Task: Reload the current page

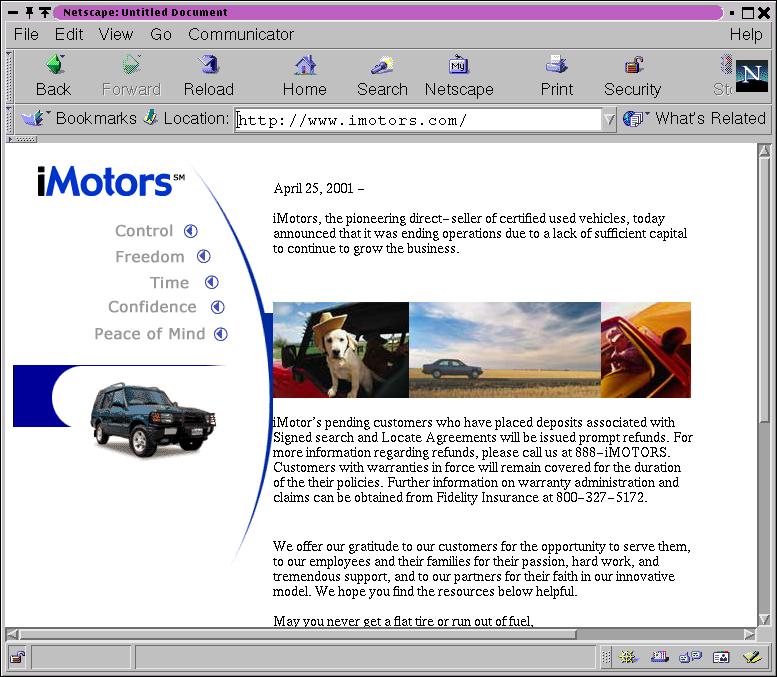Action: [209, 76]
